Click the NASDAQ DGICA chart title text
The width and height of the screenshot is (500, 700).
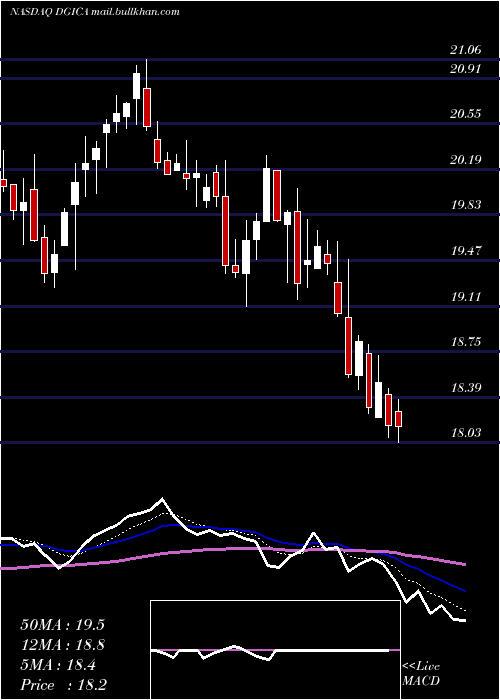coord(95,12)
